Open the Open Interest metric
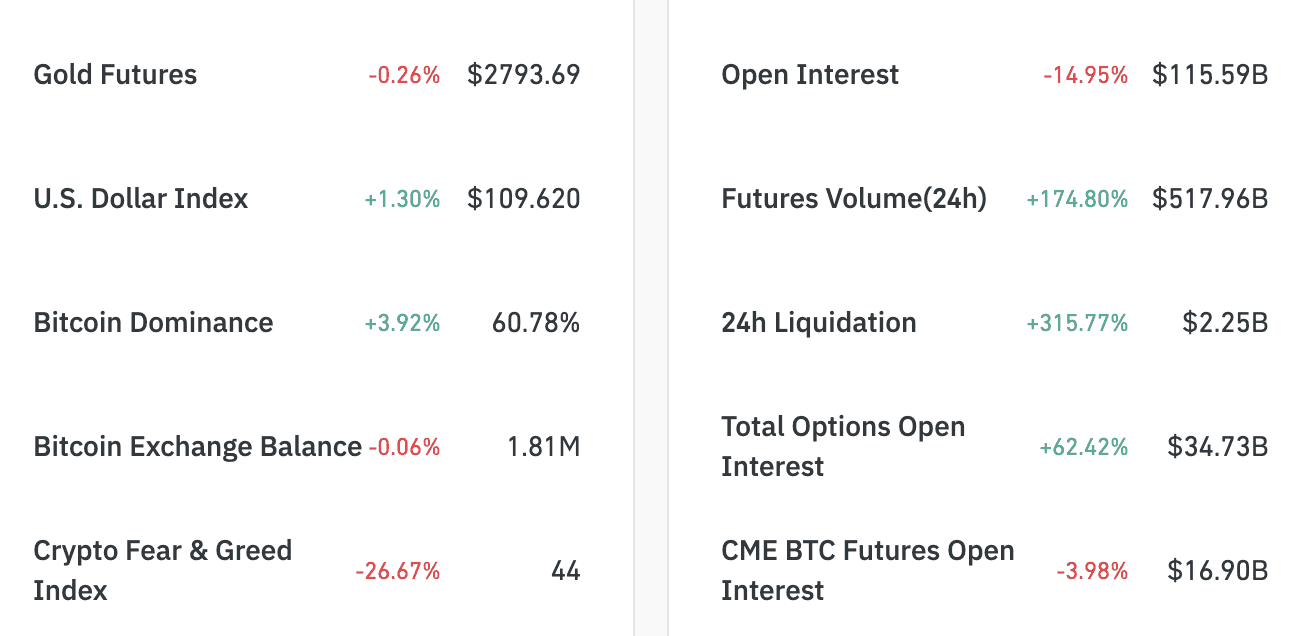This screenshot has height=636, width=1308. pyautogui.click(x=810, y=75)
